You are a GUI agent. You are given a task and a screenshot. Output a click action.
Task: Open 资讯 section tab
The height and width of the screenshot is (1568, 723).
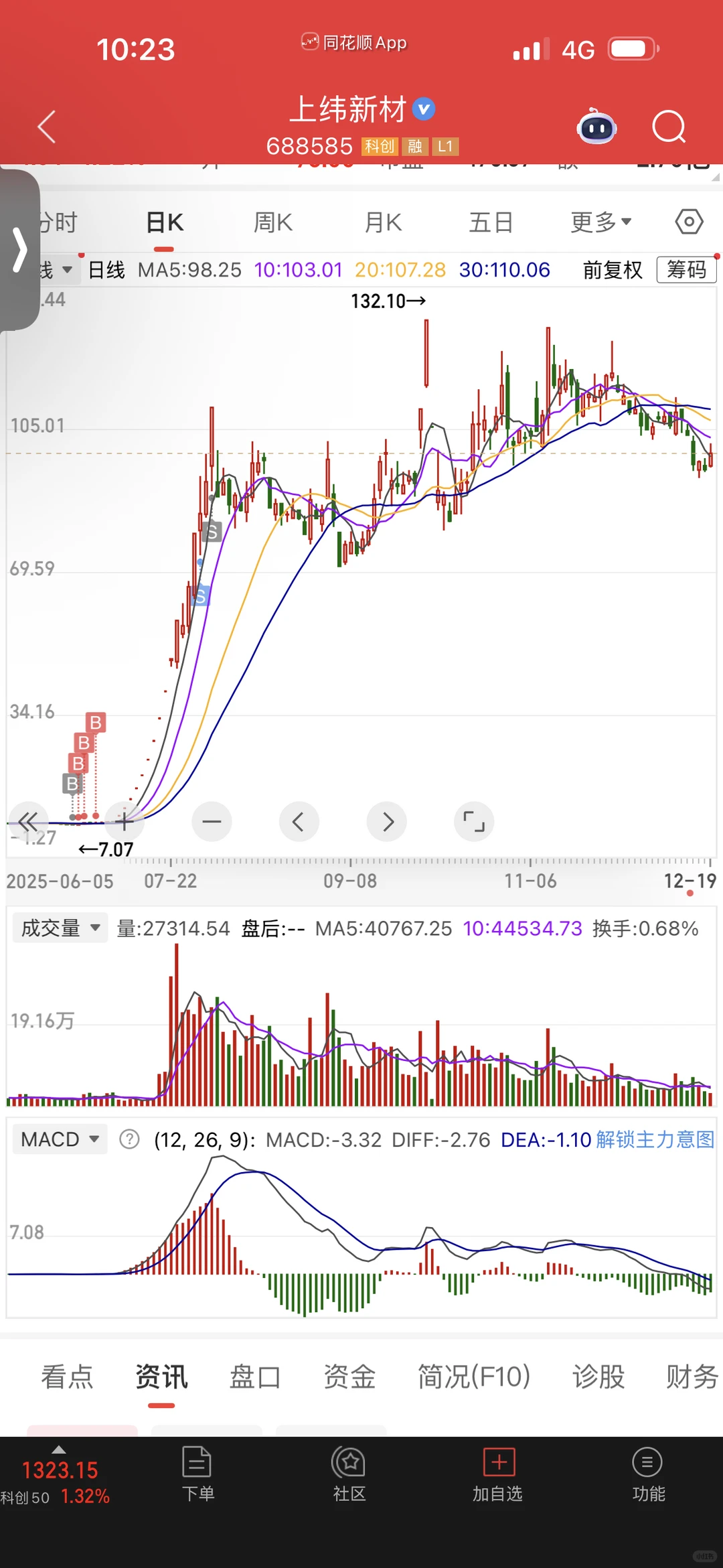(x=161, y=1377)
